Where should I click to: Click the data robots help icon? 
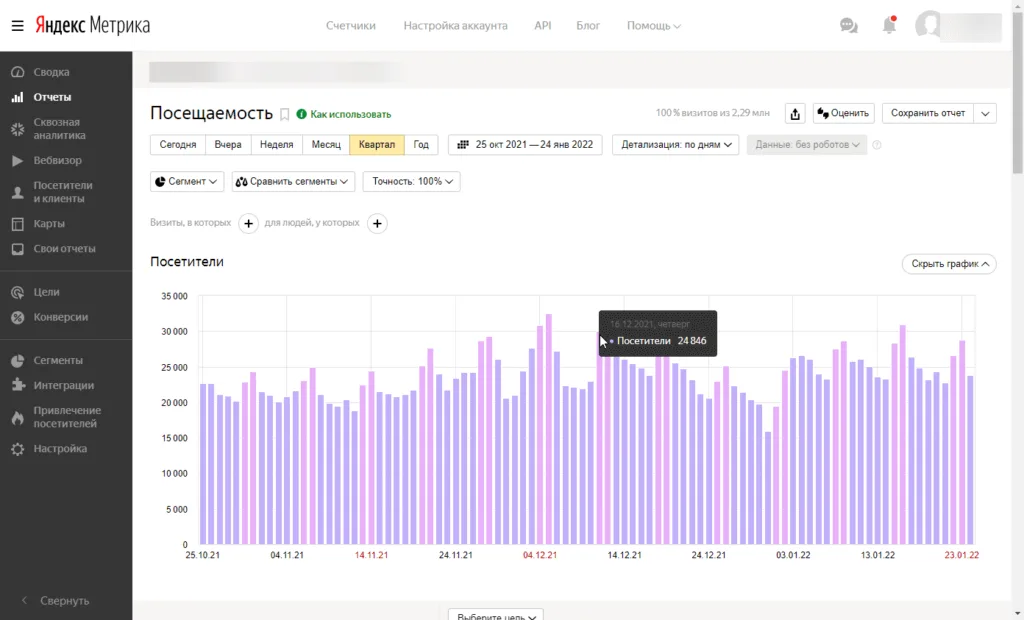pyautogui.click(x=877, y=145)
